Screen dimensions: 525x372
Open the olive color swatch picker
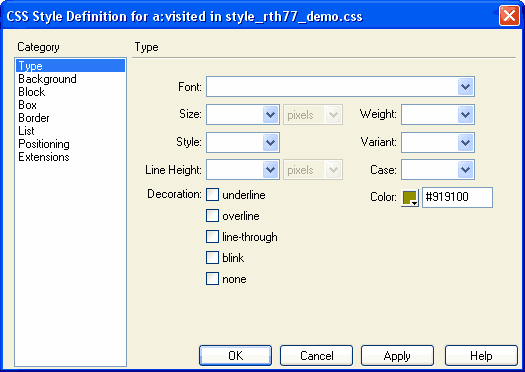[410, 198]
